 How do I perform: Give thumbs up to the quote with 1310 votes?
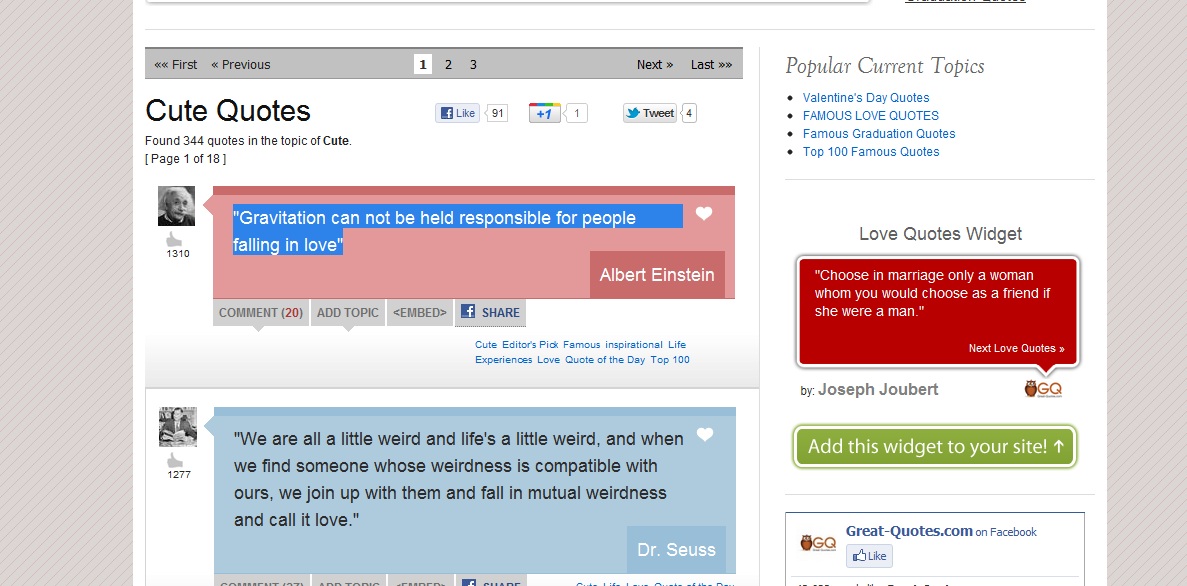pyautogui.click(x=174, y=239)
